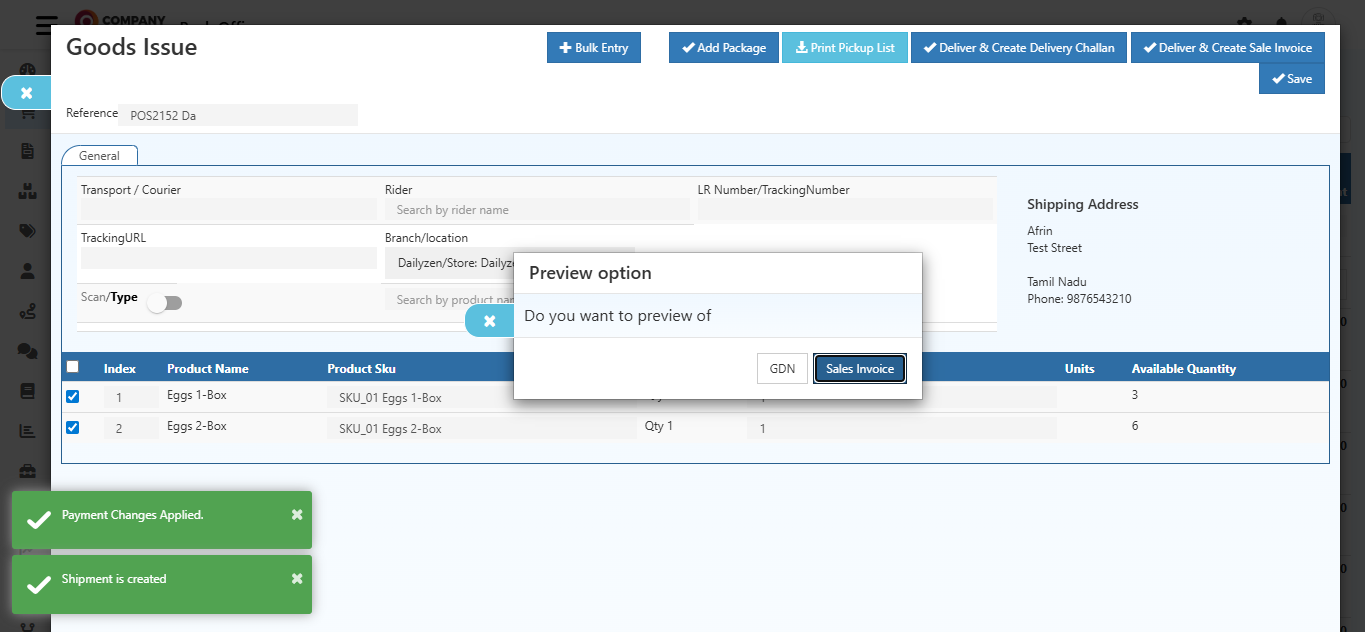Open the hamburger navigation menu

46,26
